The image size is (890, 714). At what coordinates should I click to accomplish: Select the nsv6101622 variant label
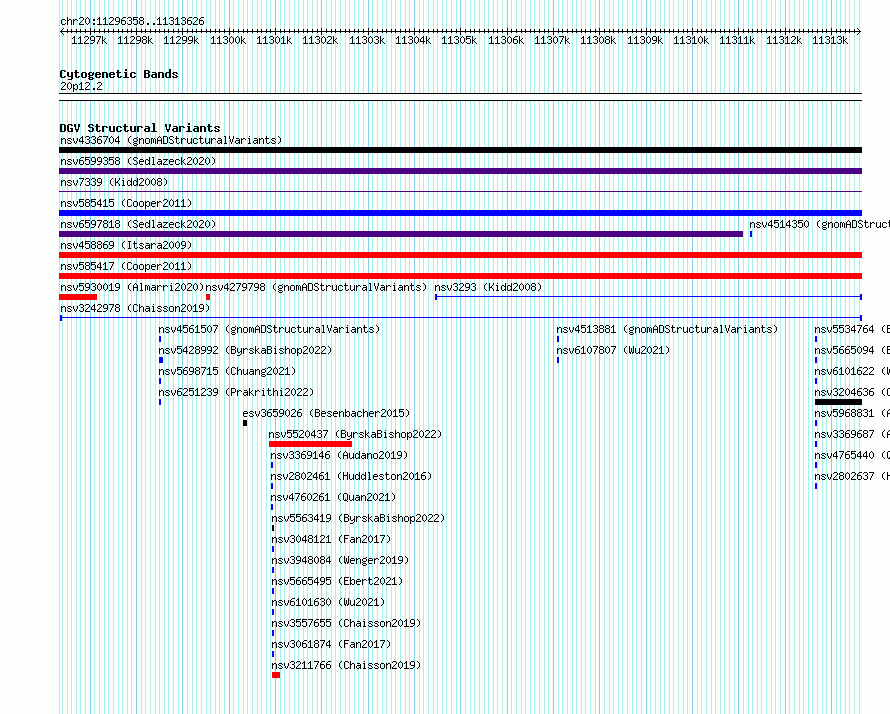tap(852, 371)
